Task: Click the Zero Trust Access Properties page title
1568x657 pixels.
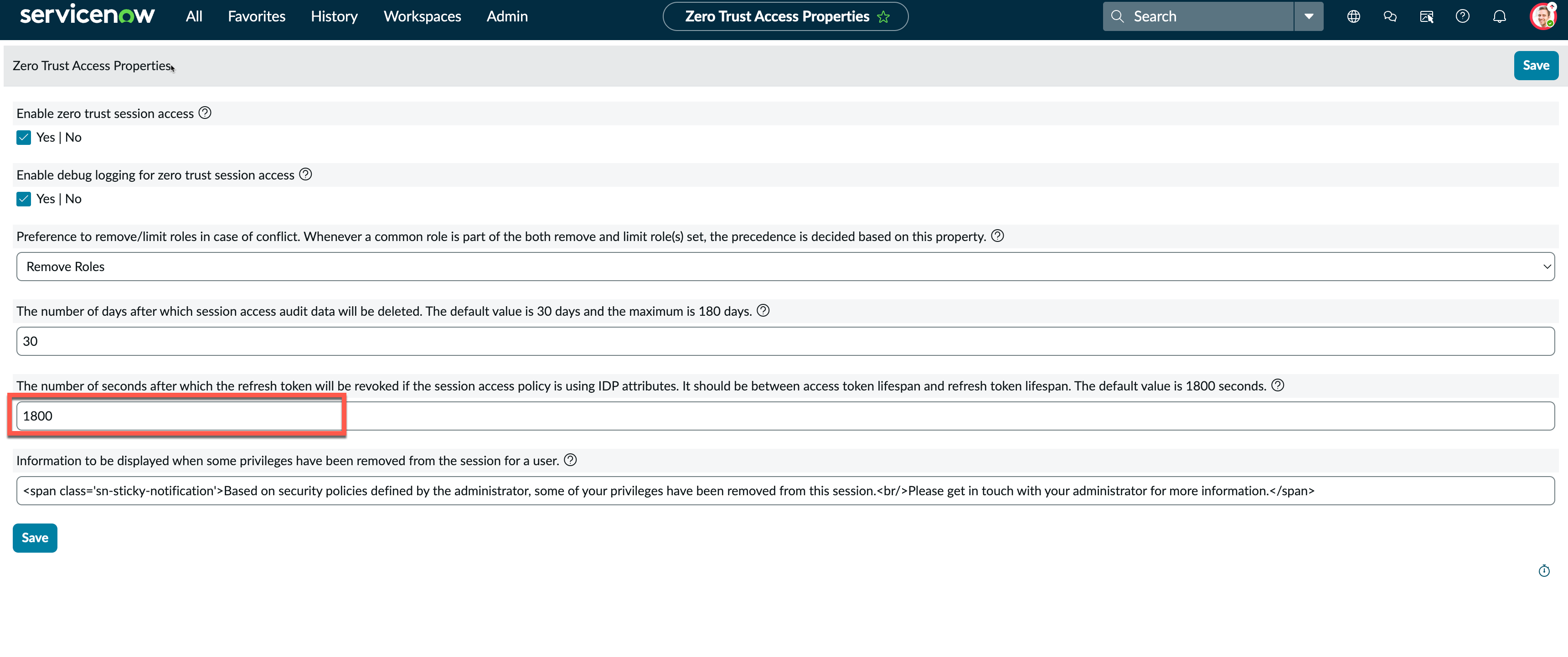Action: pyautogui.click(x=92, y=66)
